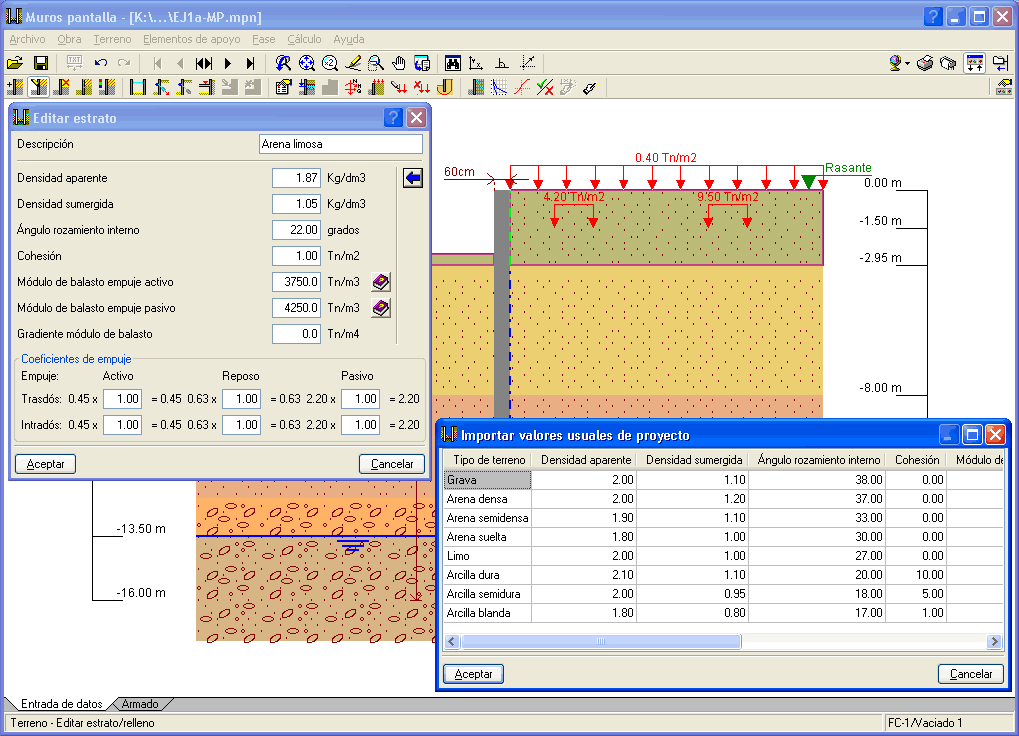Click Gradiente módulo de balasto field

pos(296,334)
